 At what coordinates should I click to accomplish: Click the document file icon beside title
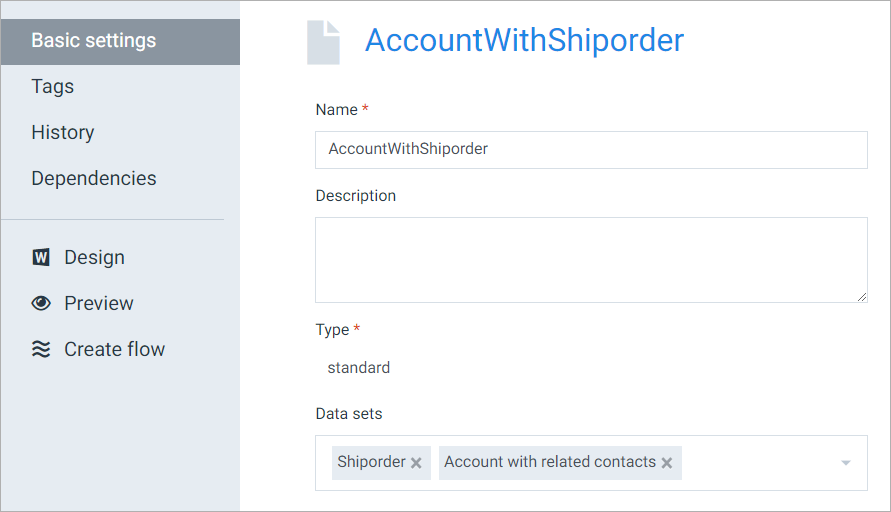tap(323, 43)
